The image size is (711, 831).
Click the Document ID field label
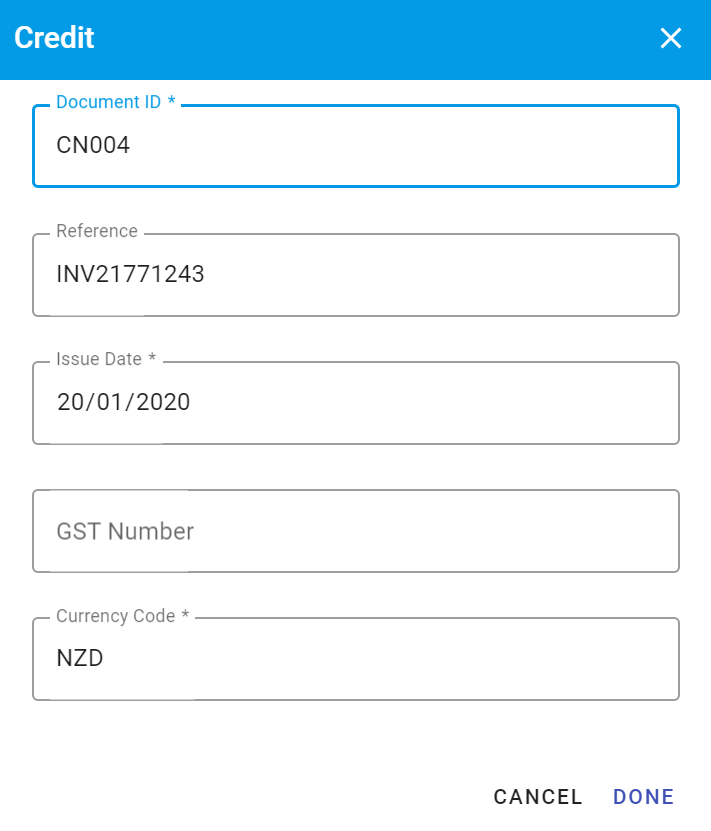tap(112, 101)
